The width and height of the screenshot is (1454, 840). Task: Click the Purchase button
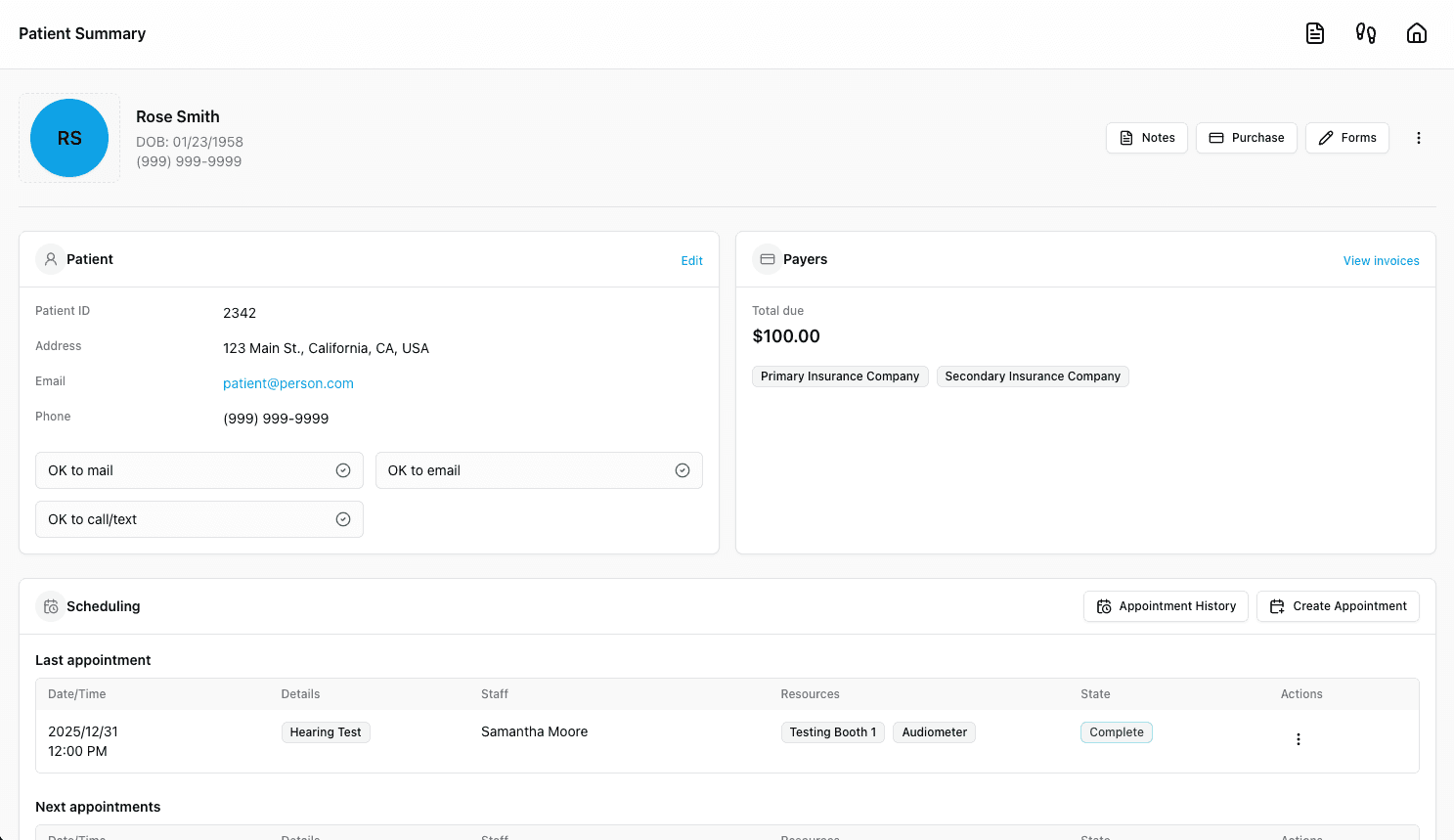pos(1247,138)
